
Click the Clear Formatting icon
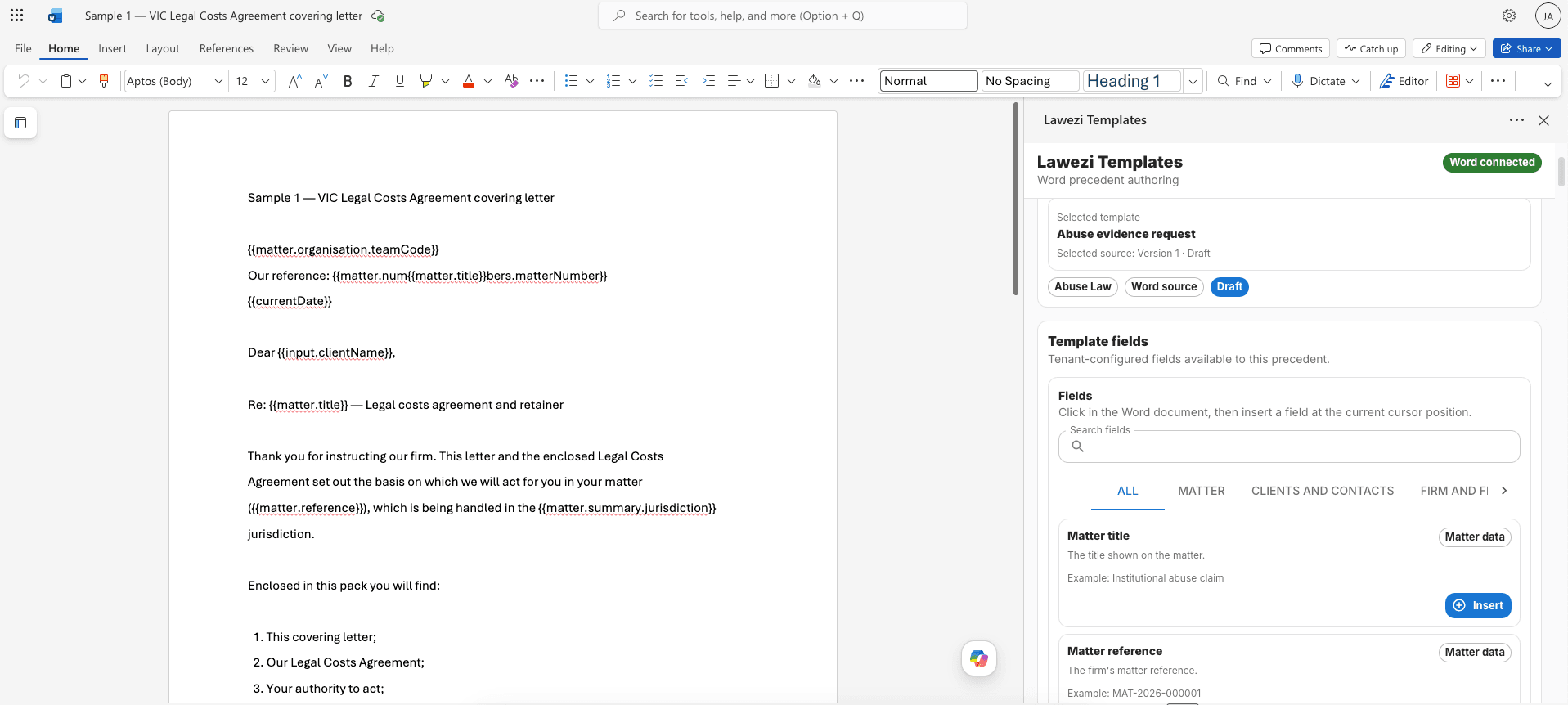[x=511, y=81]
